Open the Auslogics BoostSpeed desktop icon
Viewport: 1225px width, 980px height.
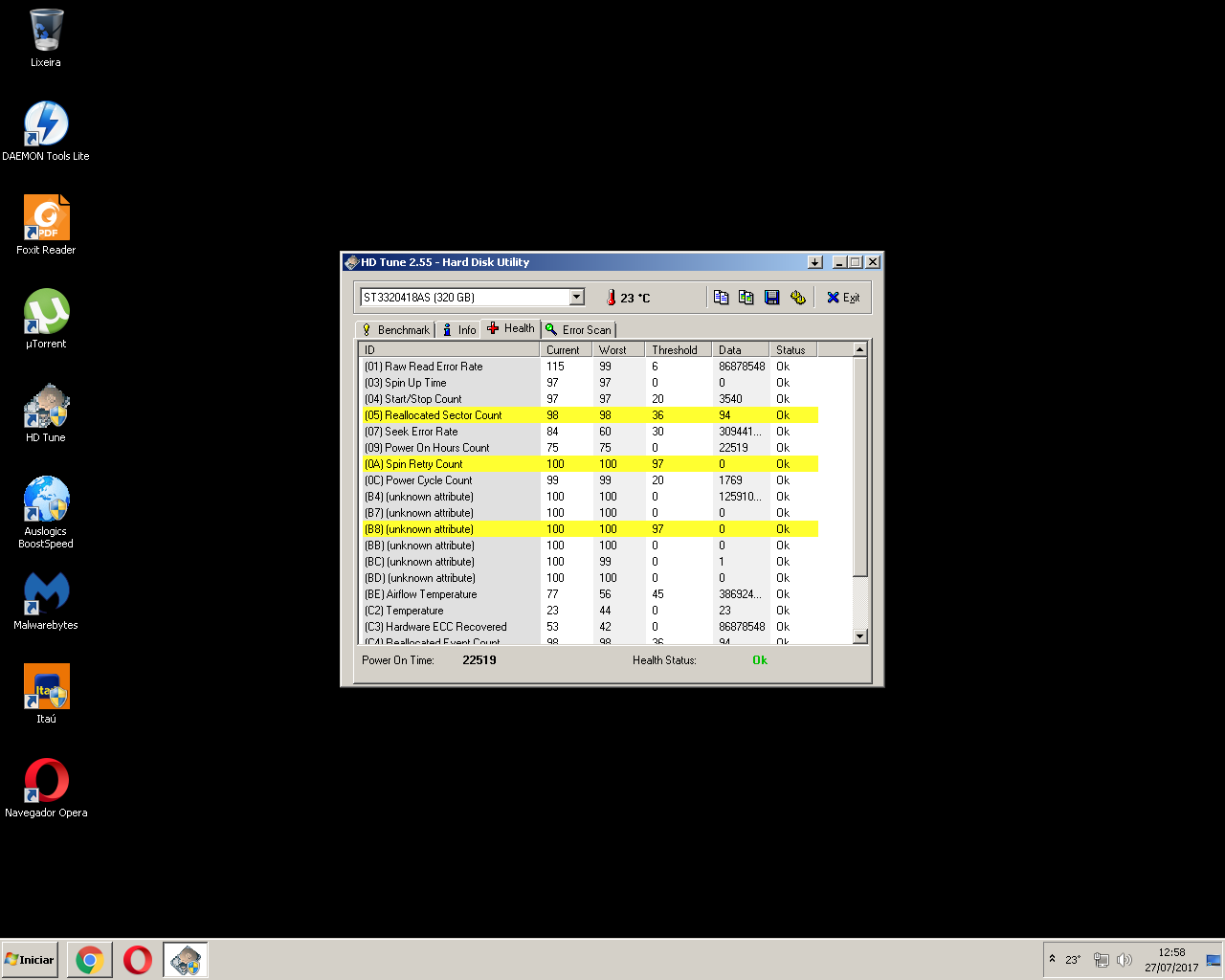tap(46, 512)
